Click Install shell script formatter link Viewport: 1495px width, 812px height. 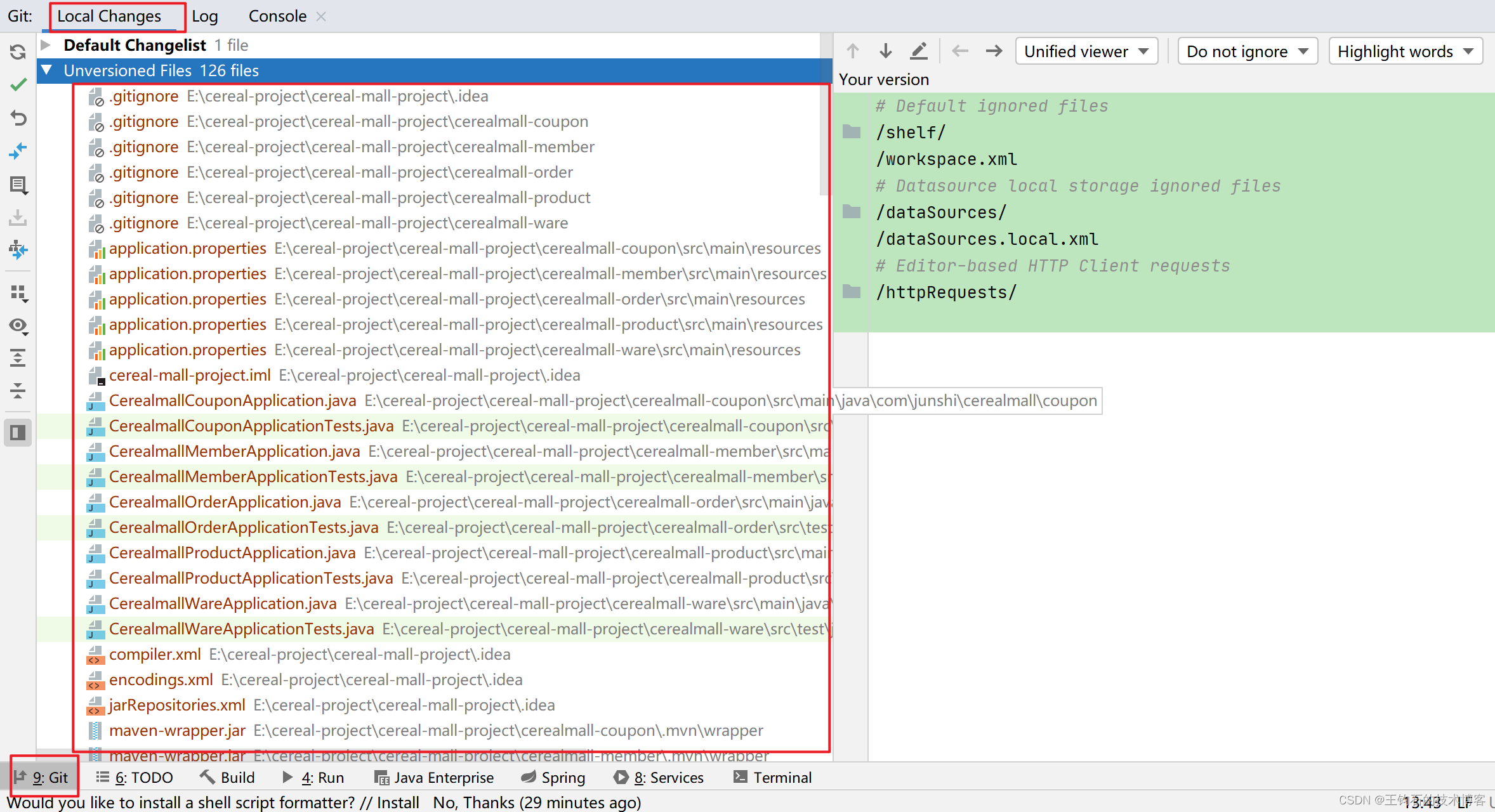click(x=398, y=802)
